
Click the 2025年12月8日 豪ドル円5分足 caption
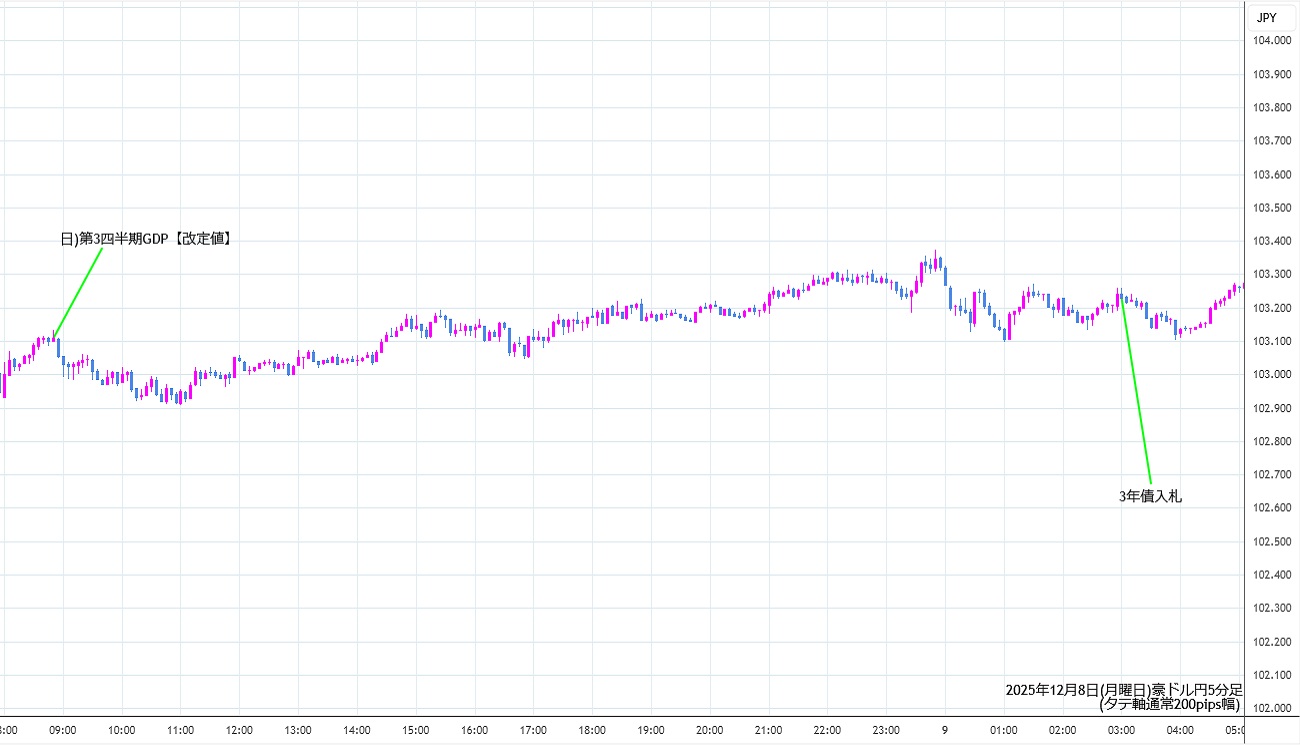[1123, 690]
